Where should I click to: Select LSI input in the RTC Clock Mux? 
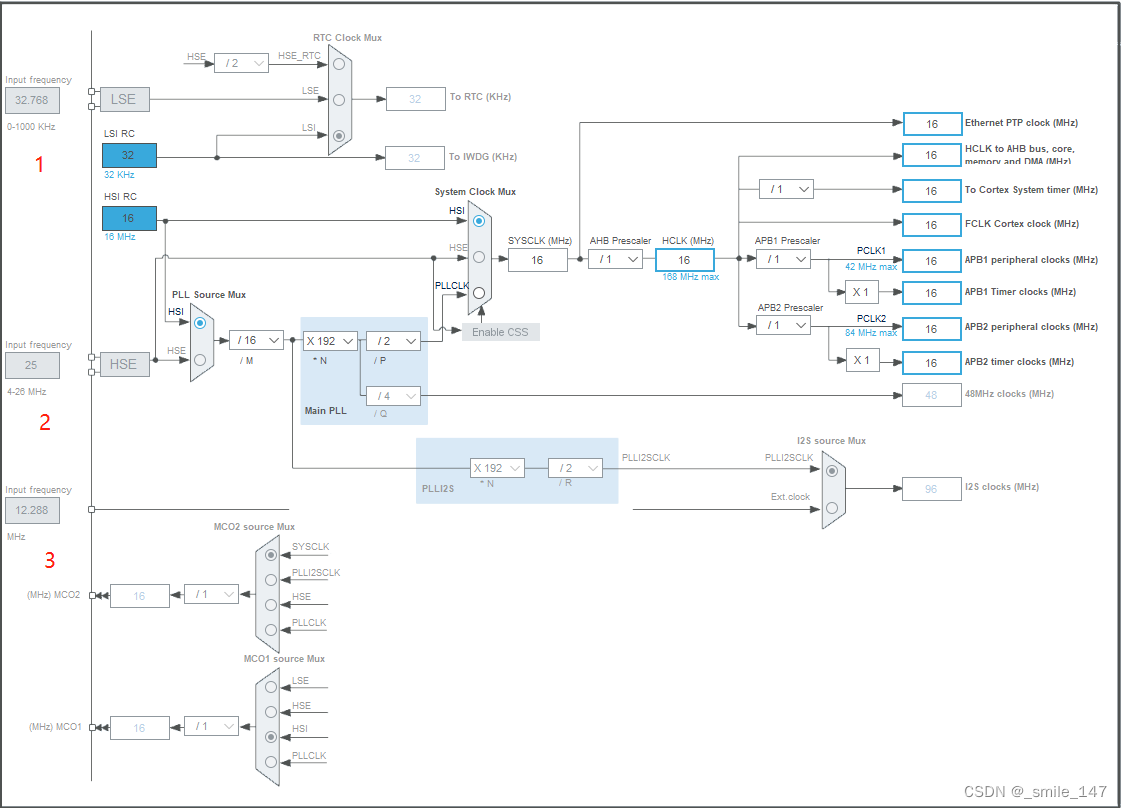[x=339, y=134]
